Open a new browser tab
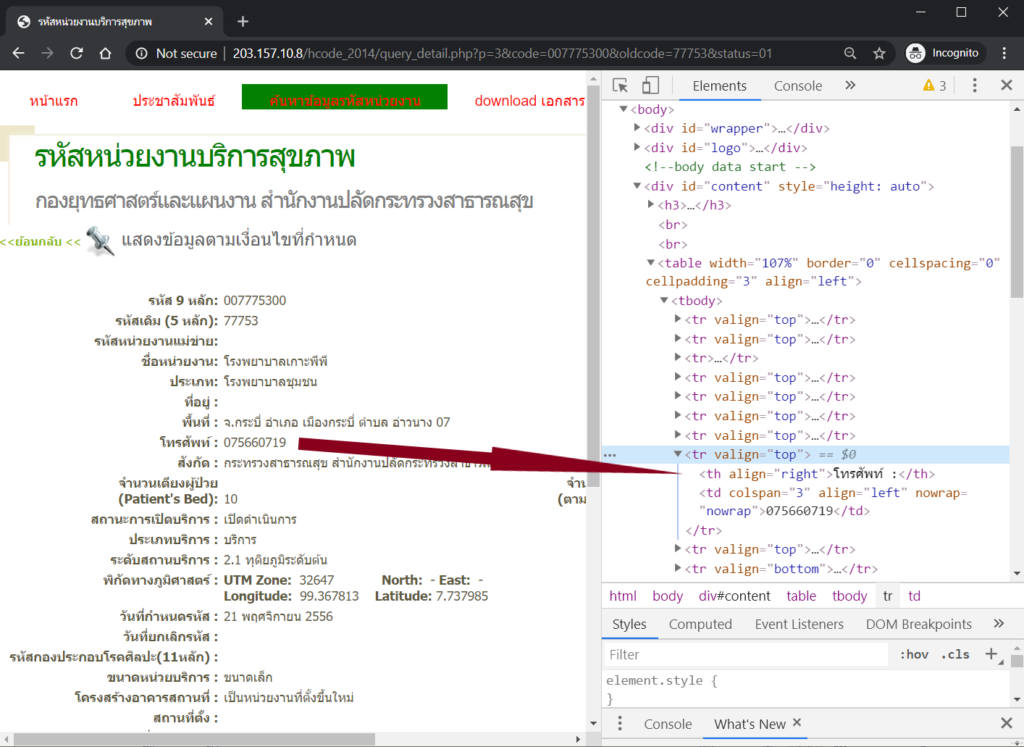 tap(243, 21)
